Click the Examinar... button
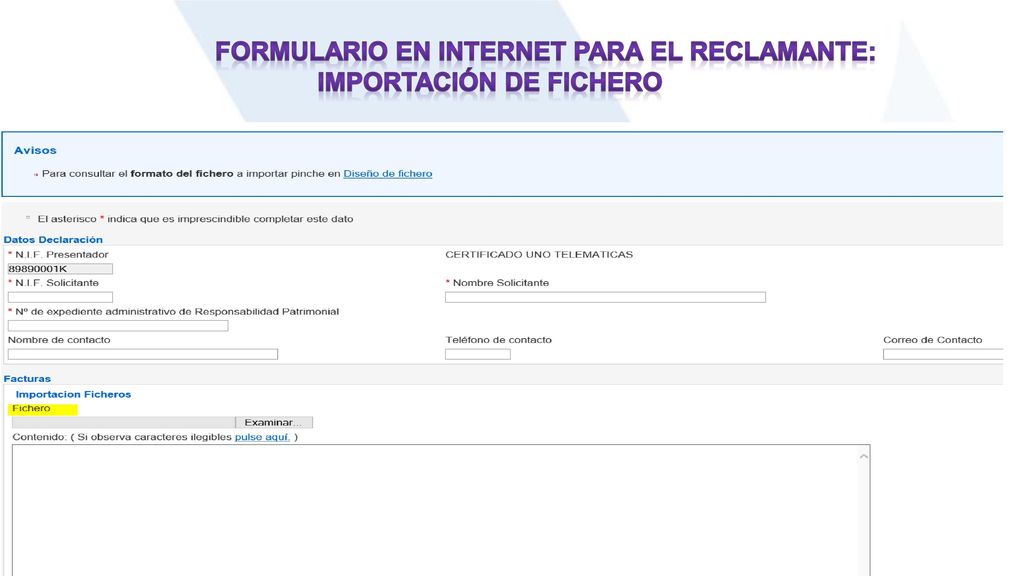Screen dimensions: 1024x576 [274, 423]
